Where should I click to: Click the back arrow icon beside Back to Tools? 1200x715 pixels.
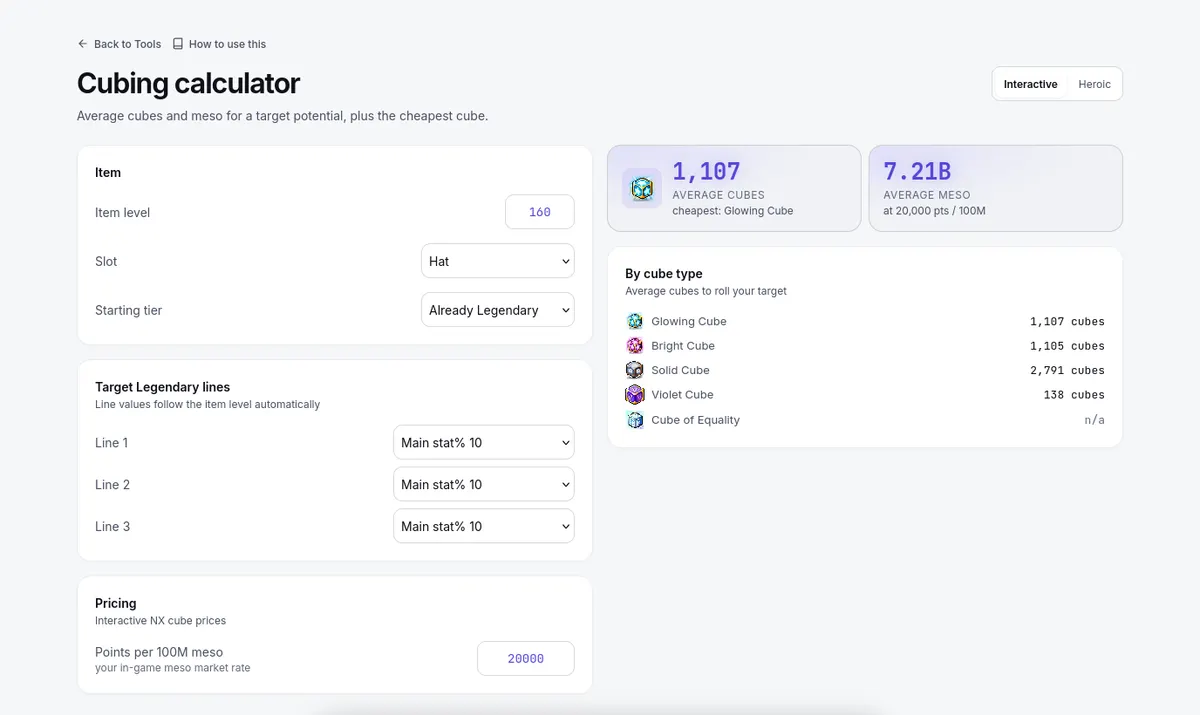pyautogui.click(x=83, y=44)
